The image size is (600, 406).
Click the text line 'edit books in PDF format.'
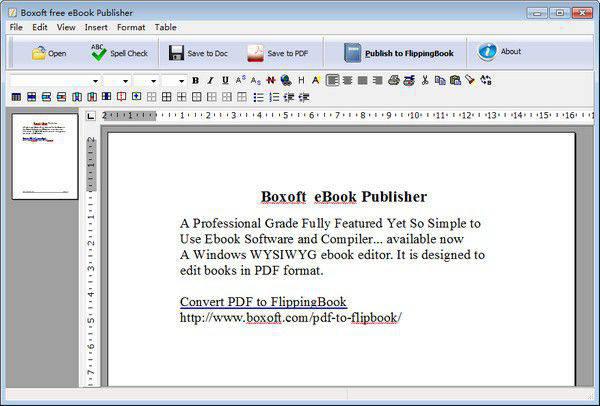252,271
